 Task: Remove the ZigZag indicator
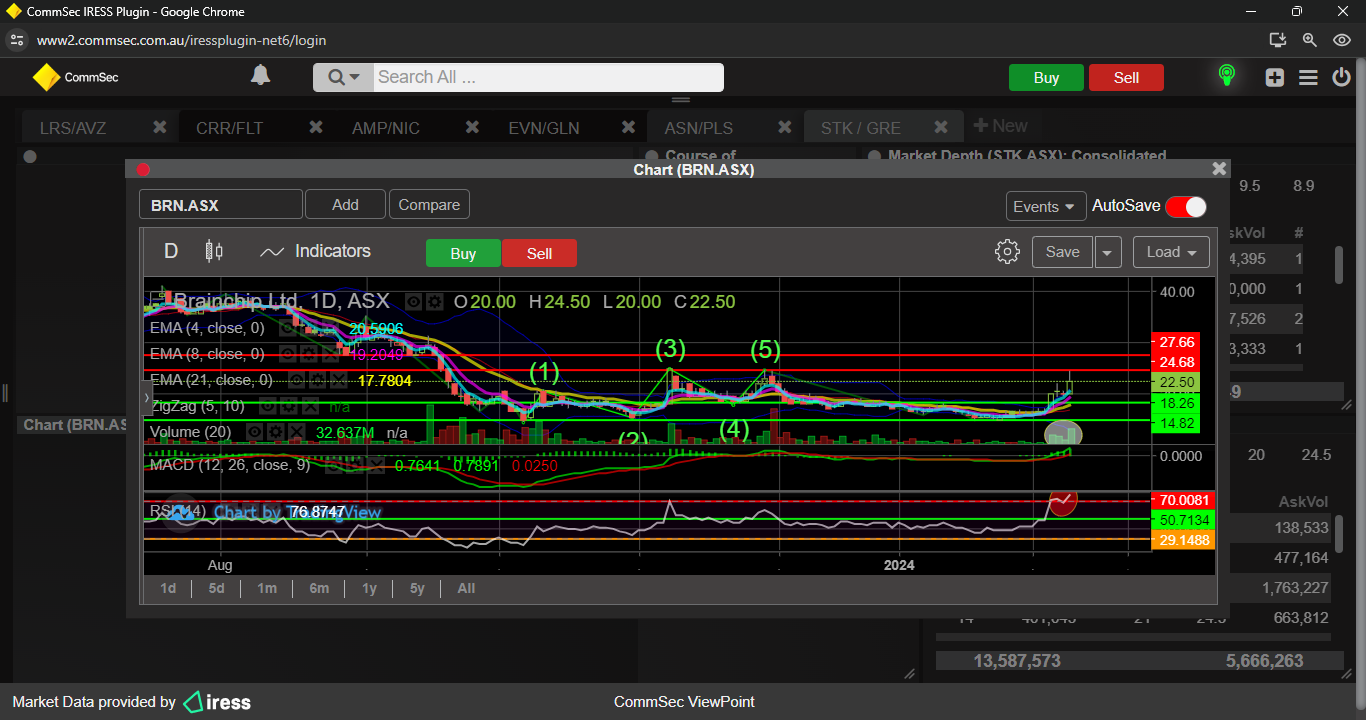pyautogui.click(x=310, y=406)
